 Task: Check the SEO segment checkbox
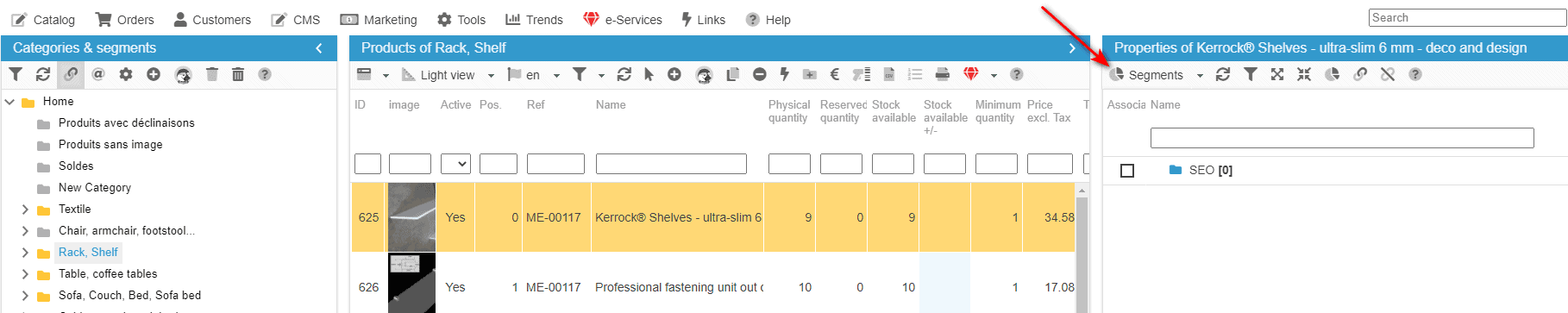point(1127,171)
